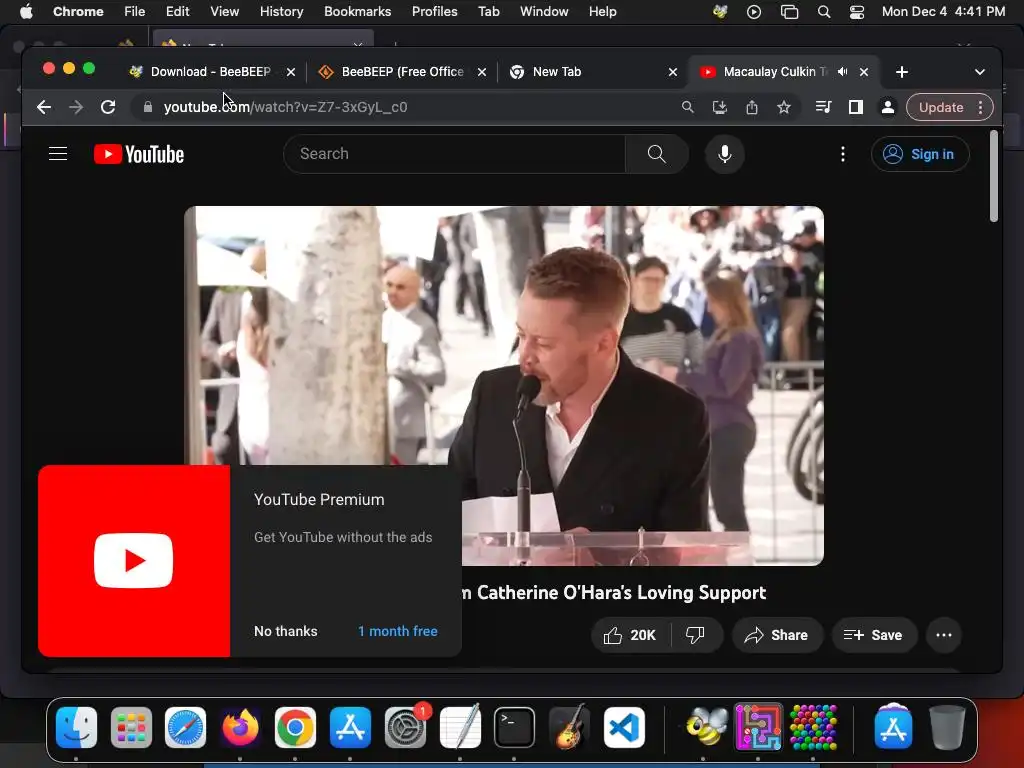Open the Chrome zoom magnifier icon
This screenshot has height=768, width=1024.
click(x=687, y=107)
